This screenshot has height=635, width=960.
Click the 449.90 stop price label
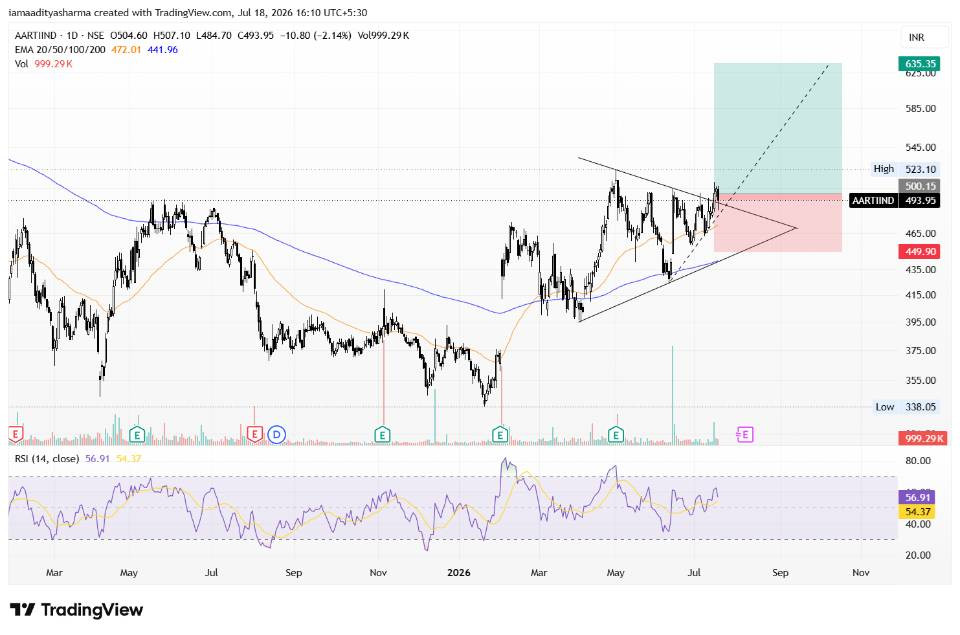point(920,252)
